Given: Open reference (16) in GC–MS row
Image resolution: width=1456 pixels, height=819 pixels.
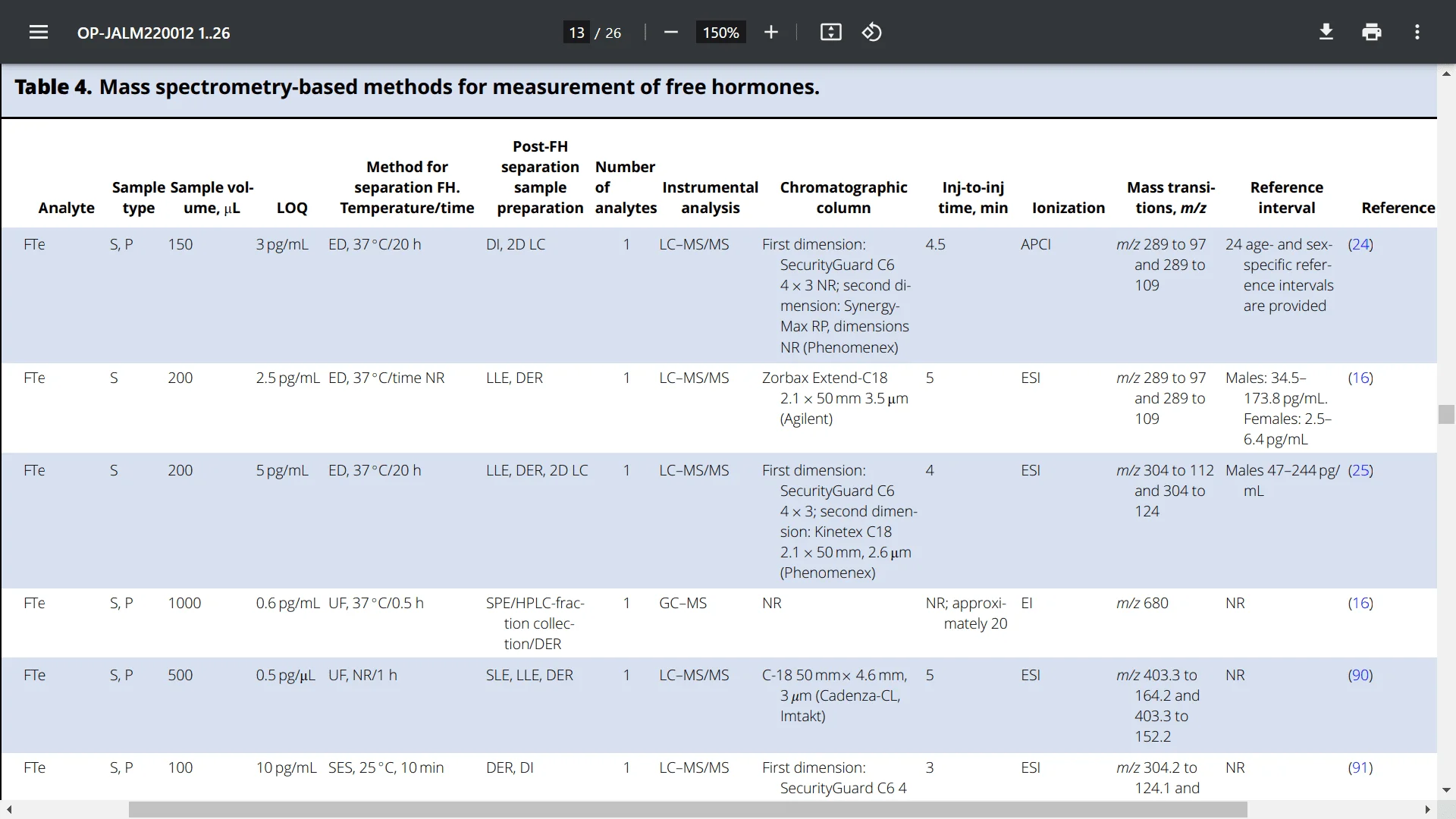Looking at the screenshot, I should pos(1360,603).
